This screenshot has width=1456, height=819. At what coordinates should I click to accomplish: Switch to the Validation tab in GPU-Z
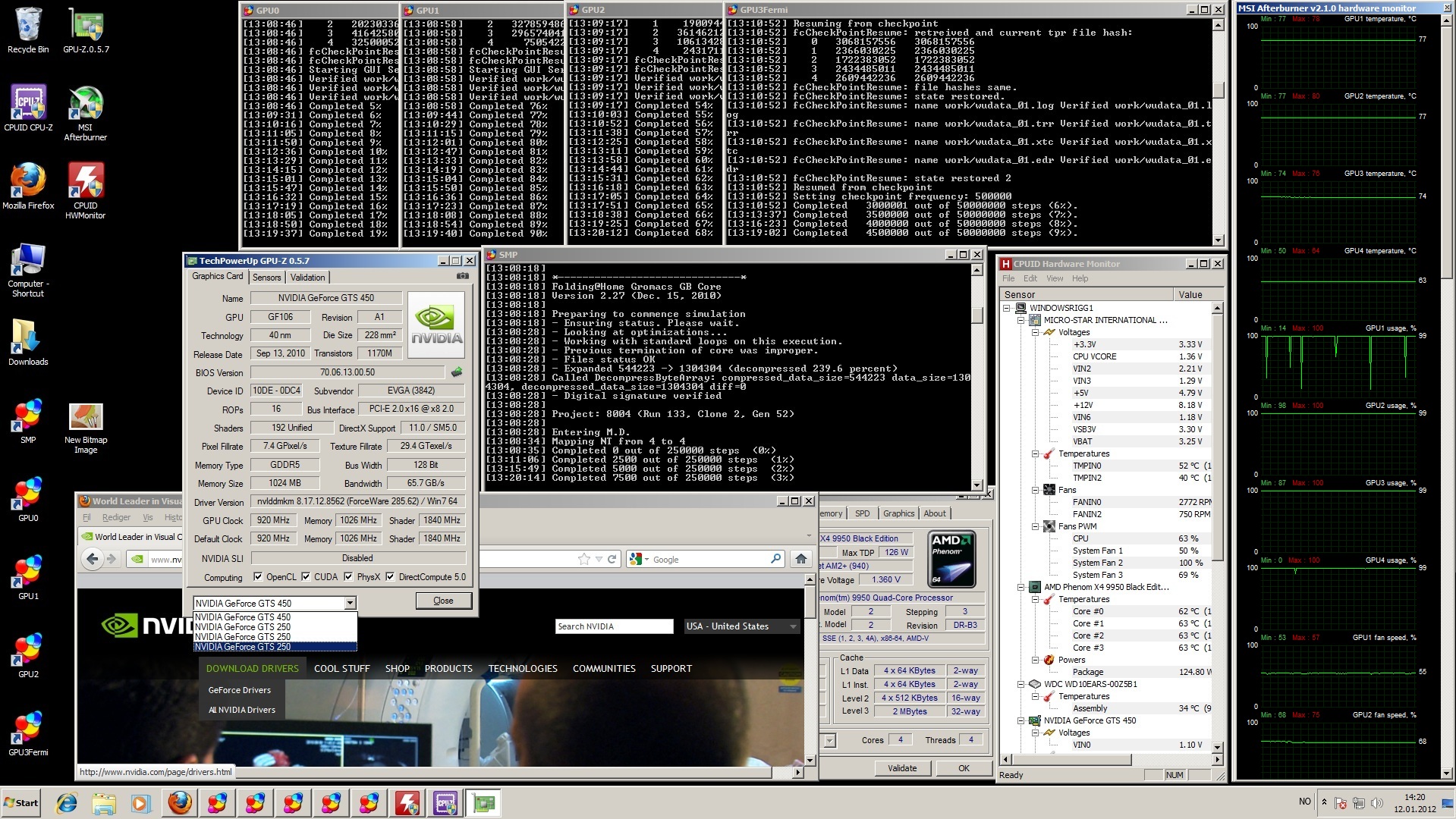307,278
